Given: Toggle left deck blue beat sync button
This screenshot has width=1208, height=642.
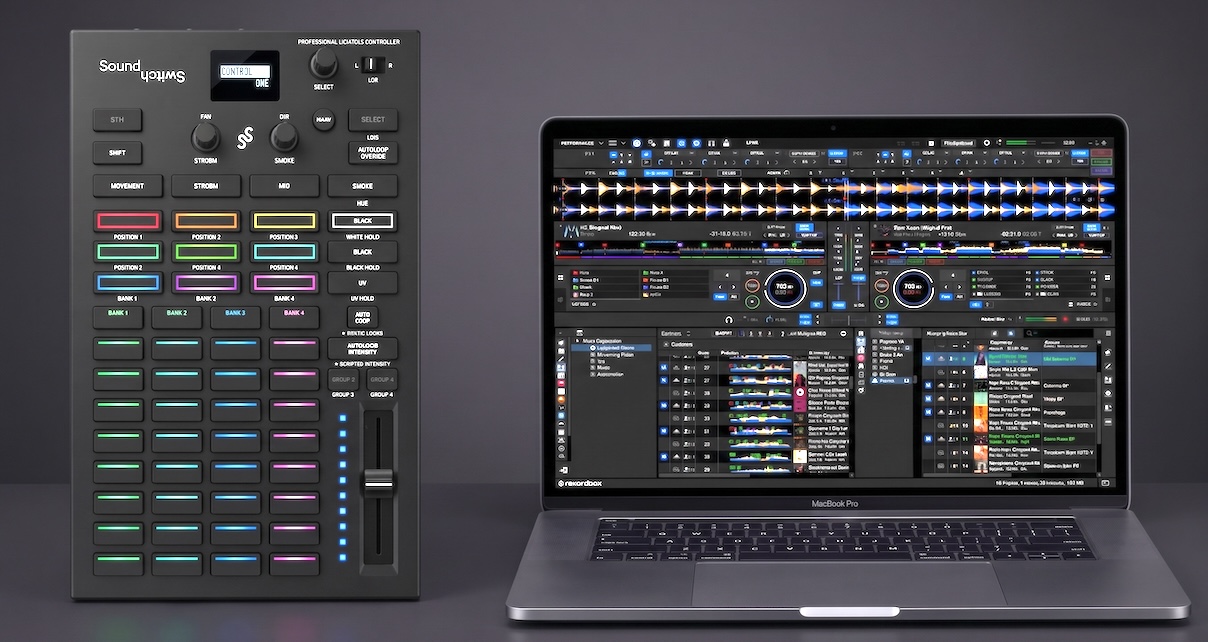Looking at the screenshot, I should click(x=802, y=228).
